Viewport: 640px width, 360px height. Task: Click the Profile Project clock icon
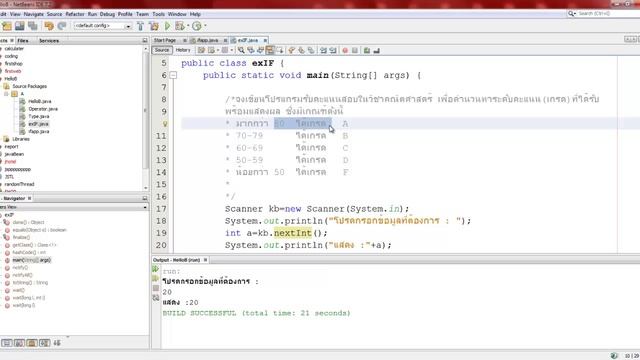pyautogui.click(x=197, y=26)
